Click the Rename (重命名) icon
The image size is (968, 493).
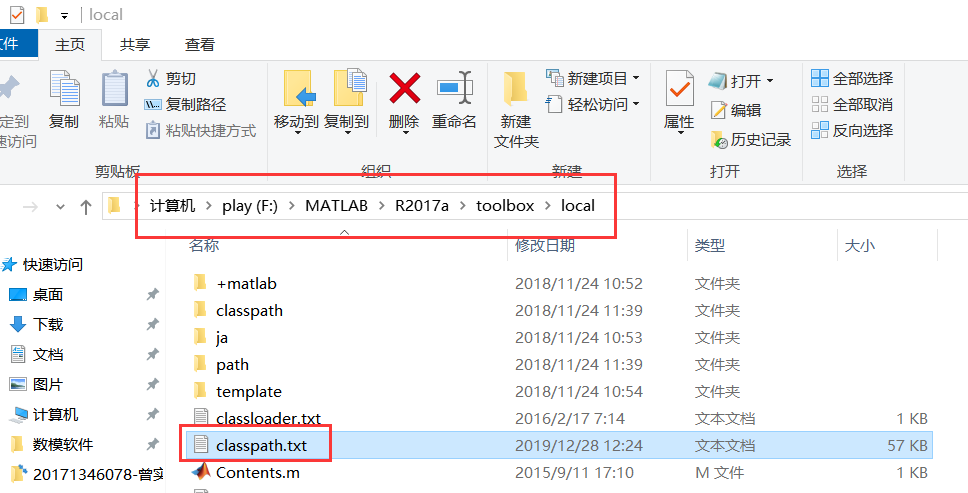(454, 88)
